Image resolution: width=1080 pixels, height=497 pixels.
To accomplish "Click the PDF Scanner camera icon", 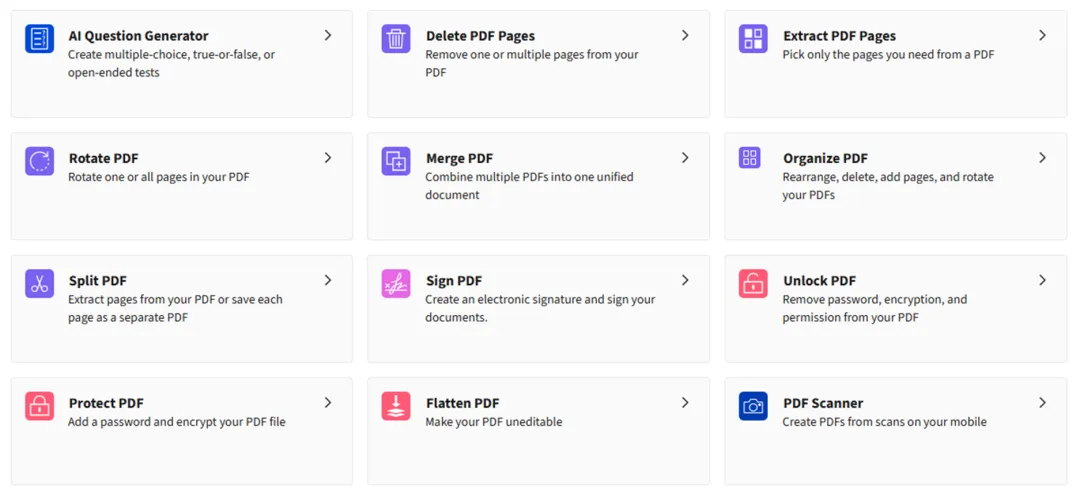I will (x=753, y=406).
